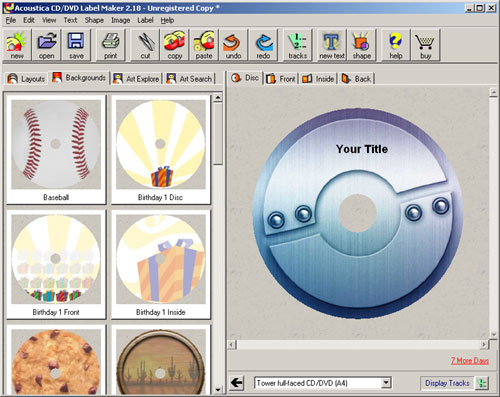Open the Image menu
This screenshot has width=500, height=397.
[x=120, y=20]
